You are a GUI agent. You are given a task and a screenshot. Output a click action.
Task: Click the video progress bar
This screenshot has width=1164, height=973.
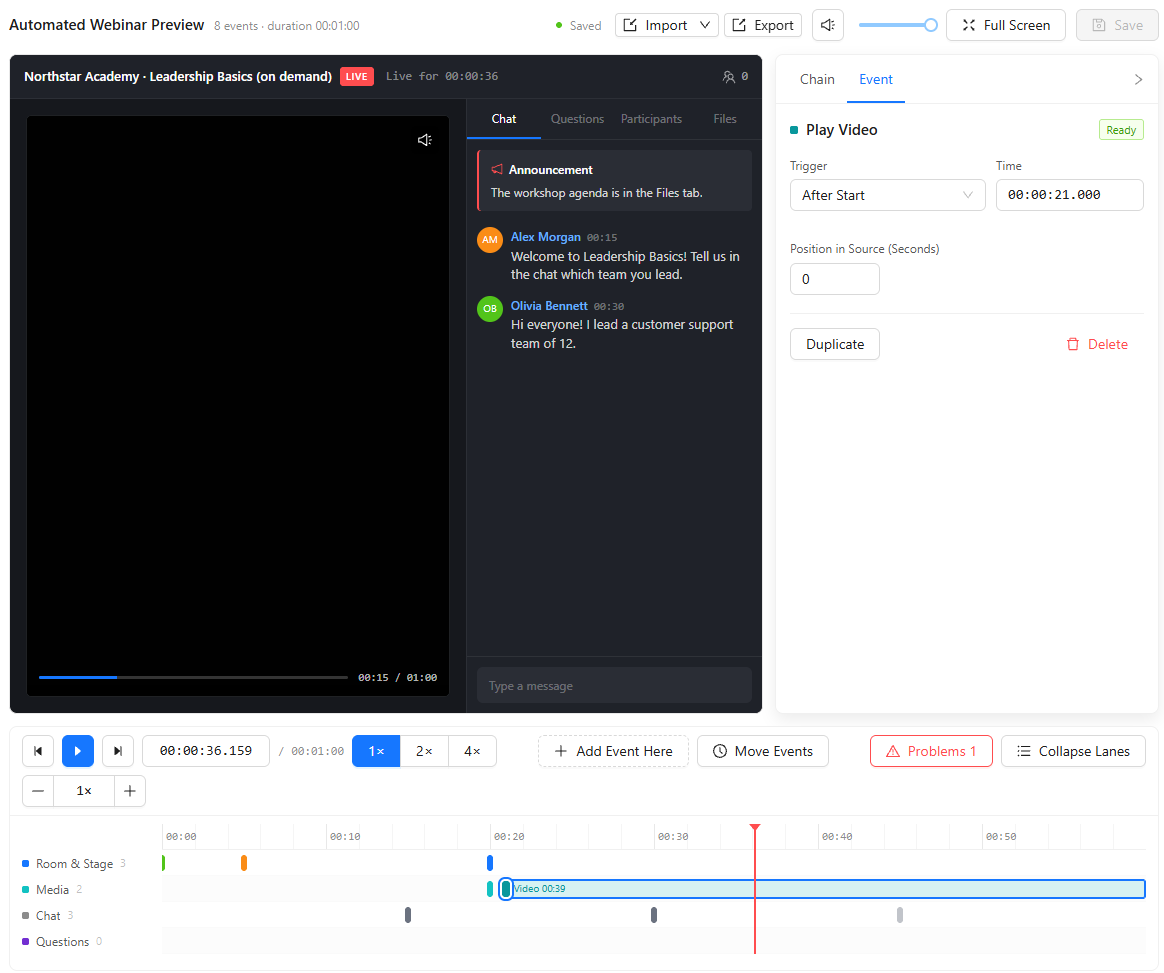pyautogui.click(x=193, y=678)
